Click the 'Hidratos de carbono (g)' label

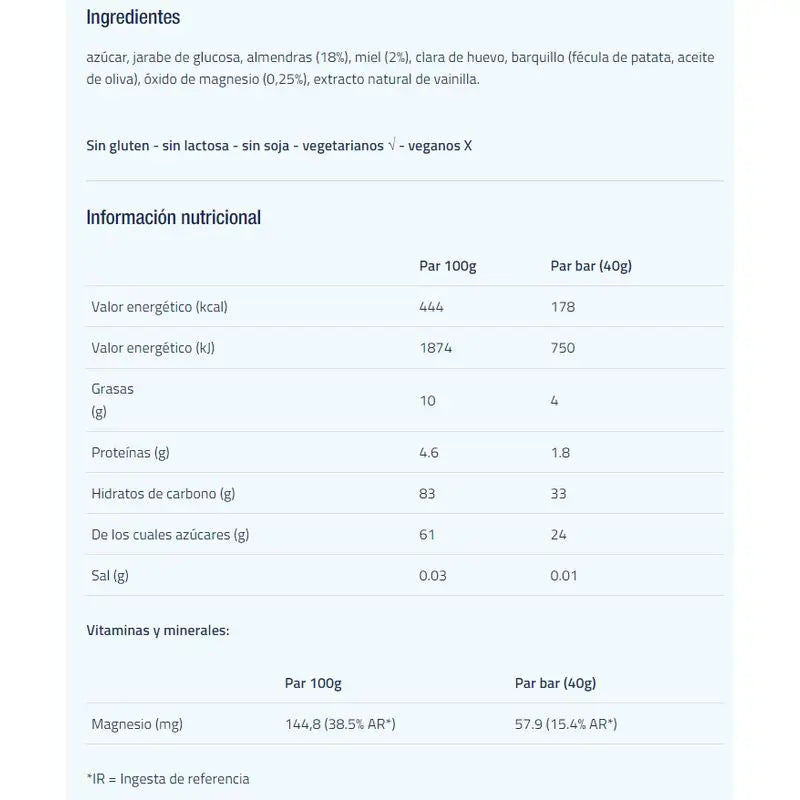pyautogui.click(x=163, y=493)
